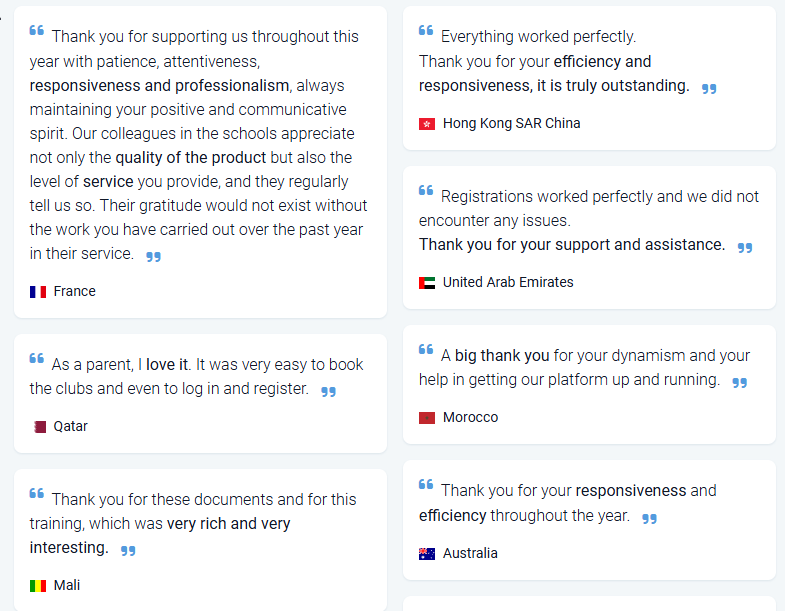This screenshot has width=785, height=611.
Task: Click the 'Everything worked perfectly' testimonial text
Action: click(538, 37)
